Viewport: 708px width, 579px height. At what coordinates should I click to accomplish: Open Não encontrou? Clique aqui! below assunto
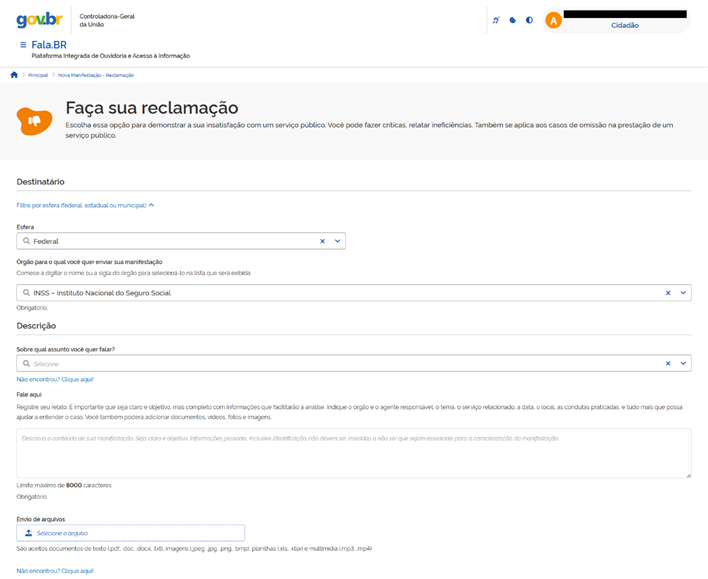coord(55,380)
